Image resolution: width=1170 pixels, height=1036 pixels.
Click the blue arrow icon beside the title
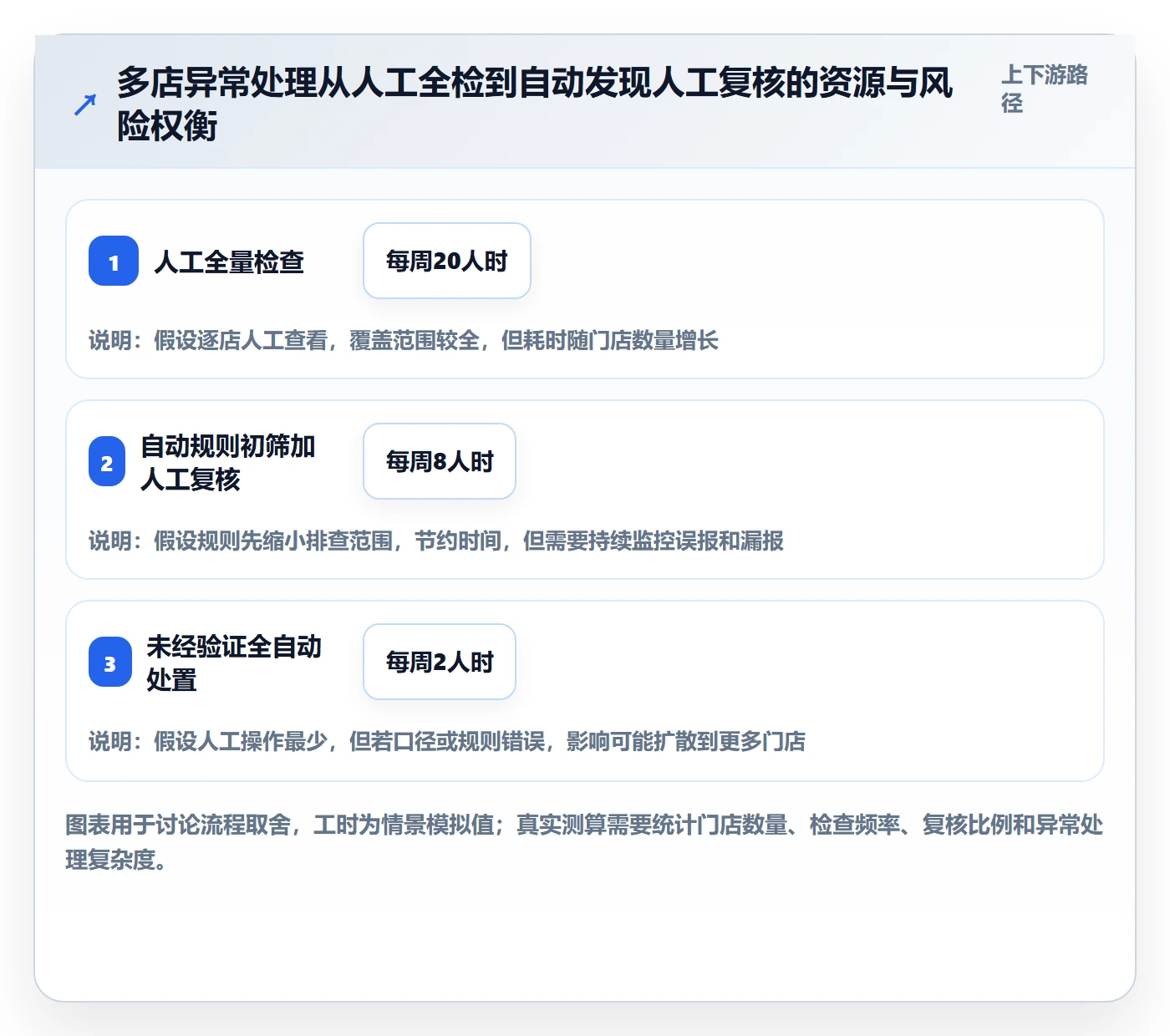click(x=85, y=104)
